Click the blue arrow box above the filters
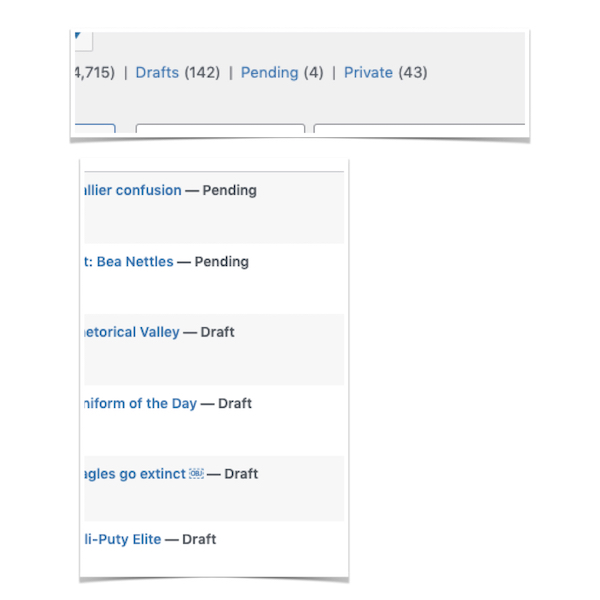Viewport: 600px width, 600px height. (x=82, y=38)
